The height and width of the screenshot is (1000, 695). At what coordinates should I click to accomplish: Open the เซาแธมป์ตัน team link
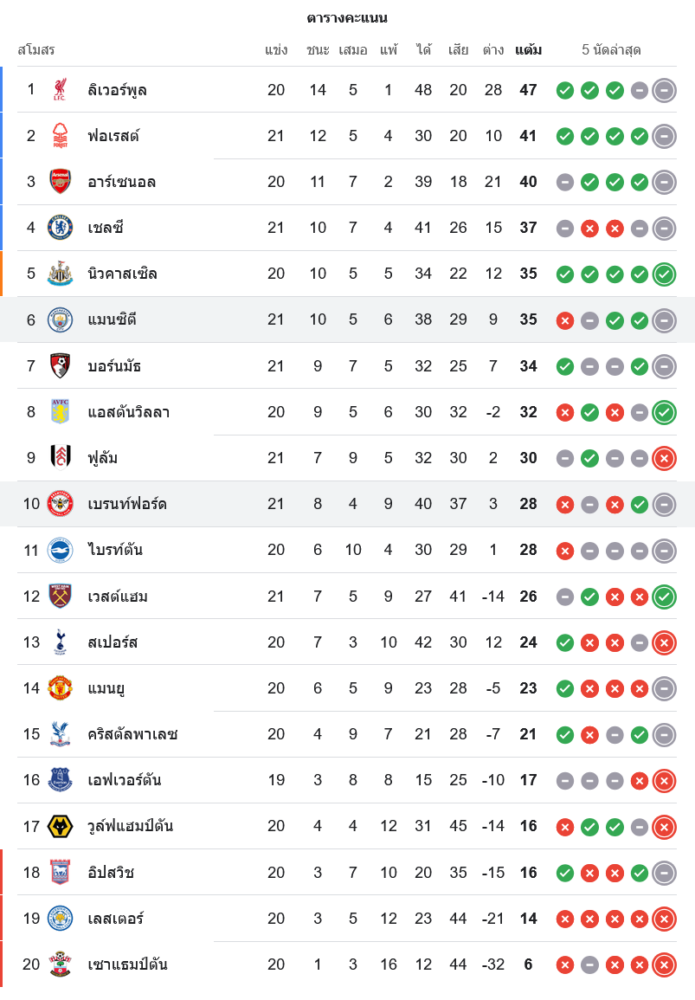(127, 964)
